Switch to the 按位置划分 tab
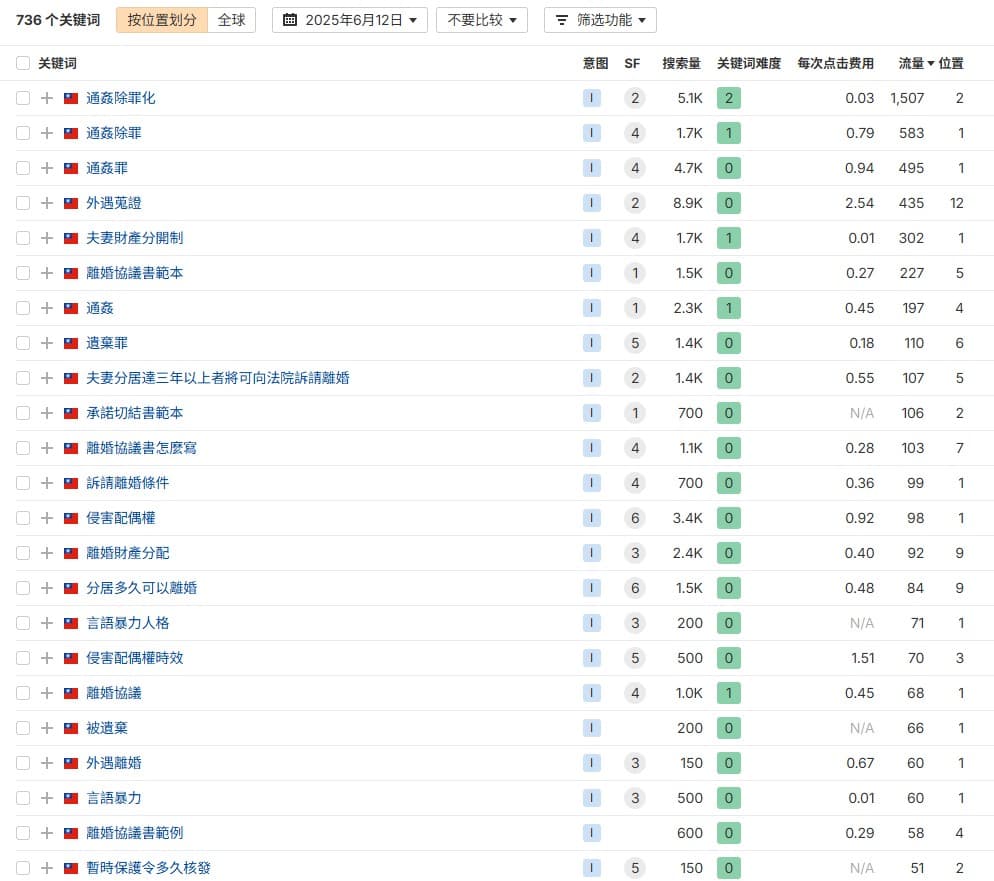 (x=162, y=20)
